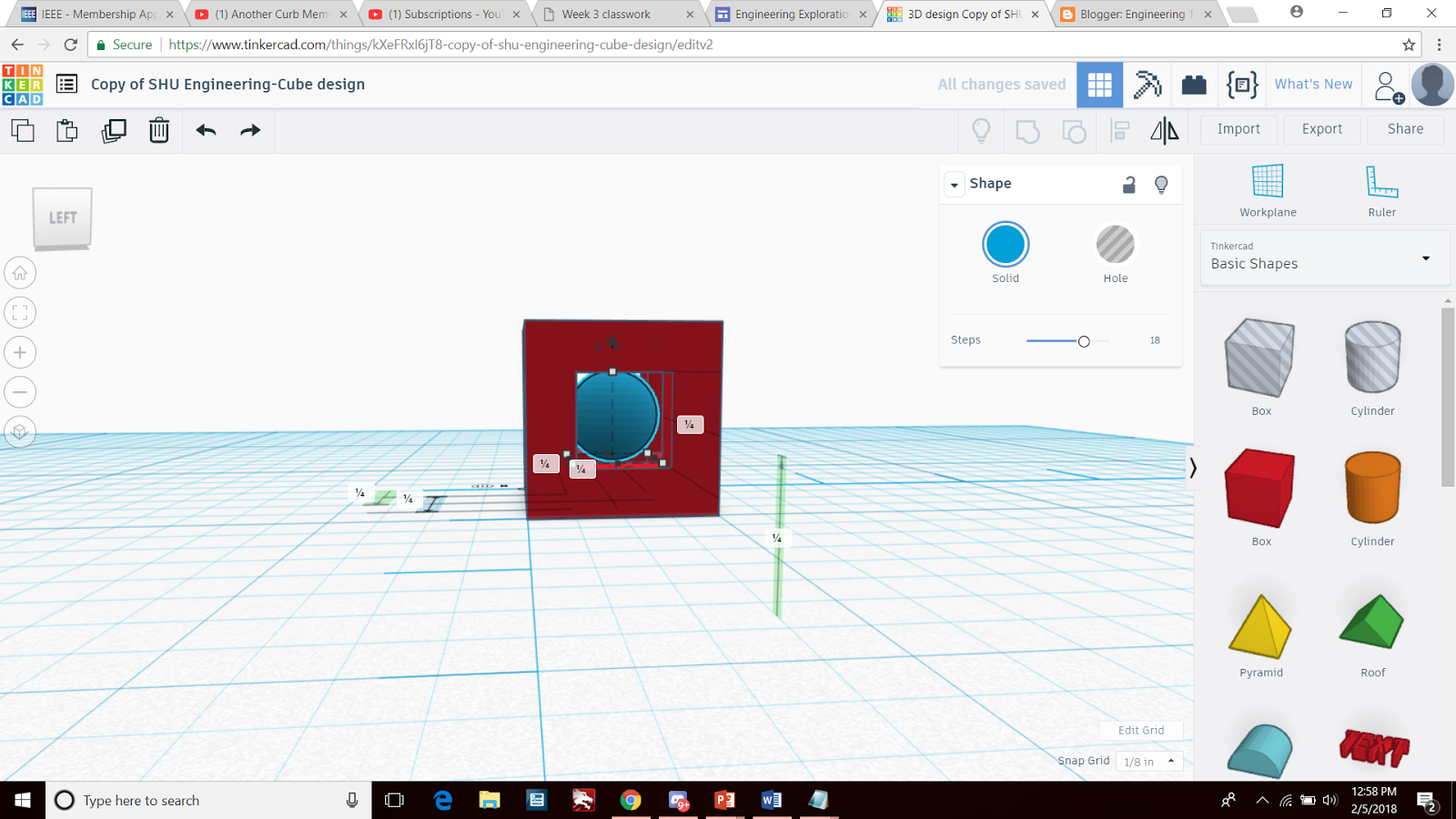Open the Group shapes tool
This screenshot has width=1456, height=819.
1027,131
